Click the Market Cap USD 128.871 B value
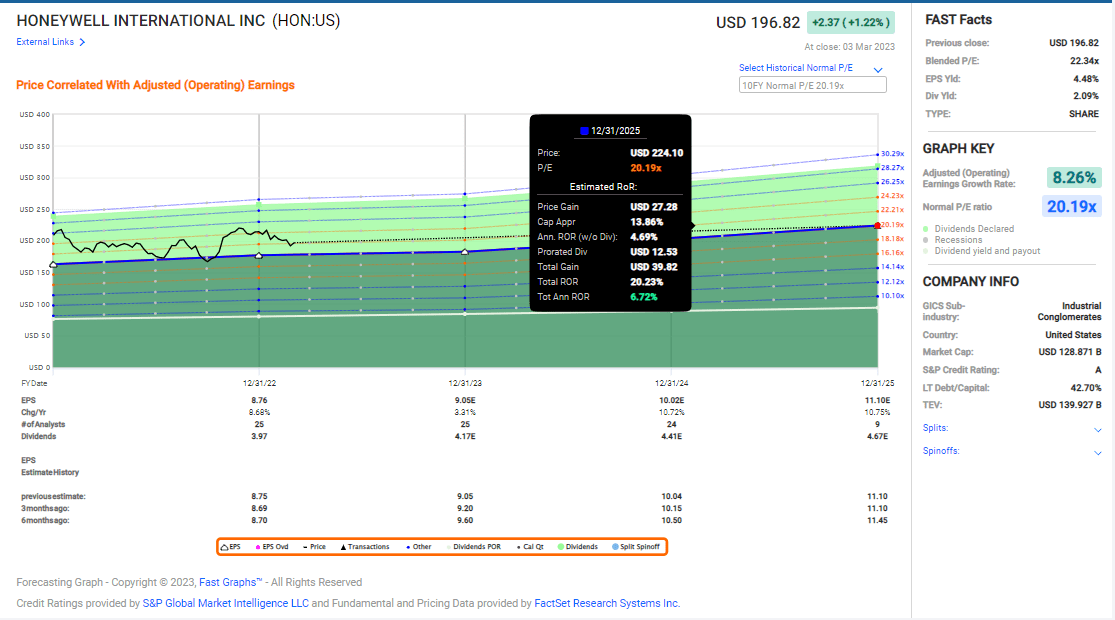 (x=1069, y=353)
